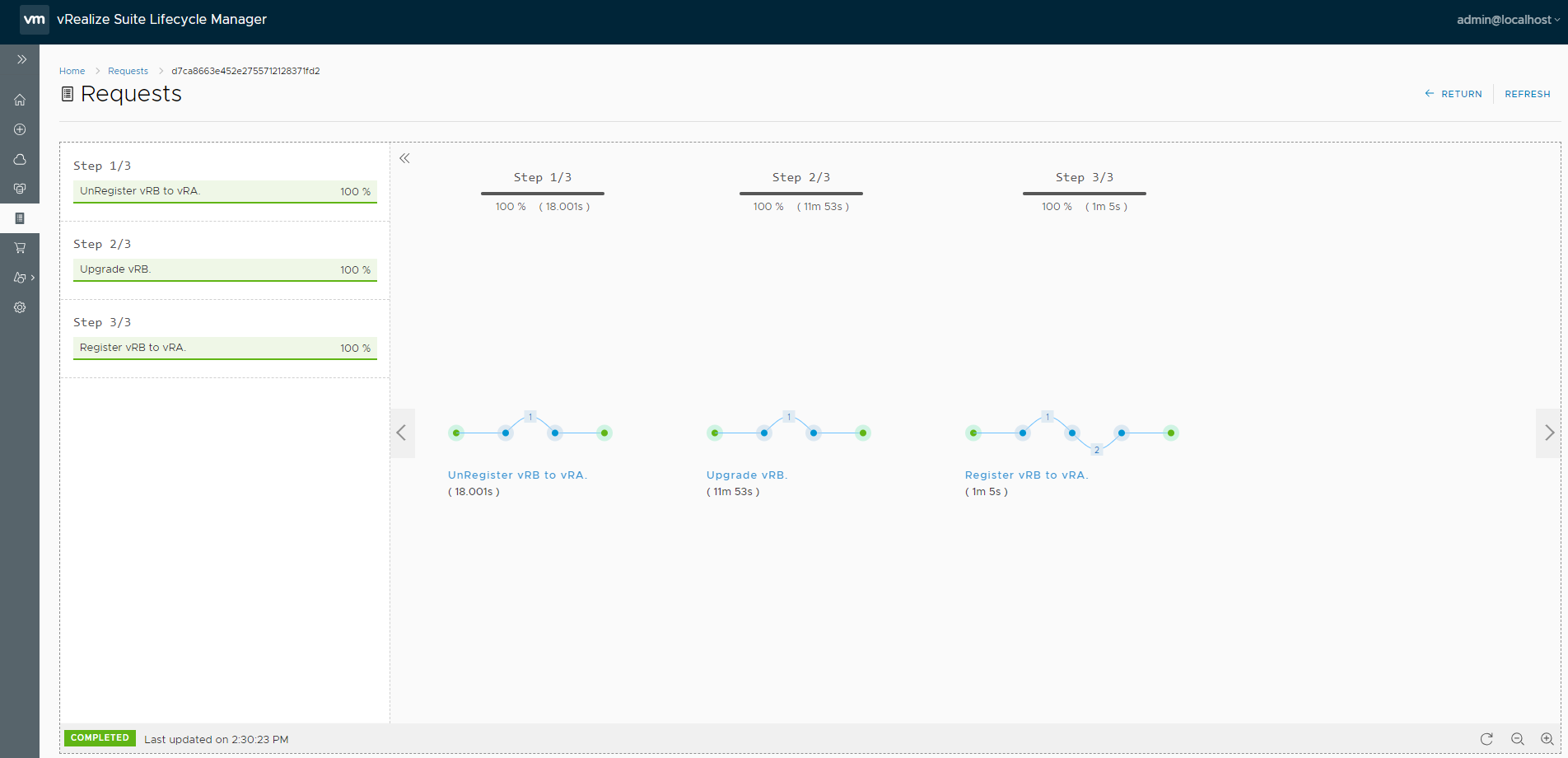Click first green node of UnRegister flow
The image size is (1568, 758).
456,433
